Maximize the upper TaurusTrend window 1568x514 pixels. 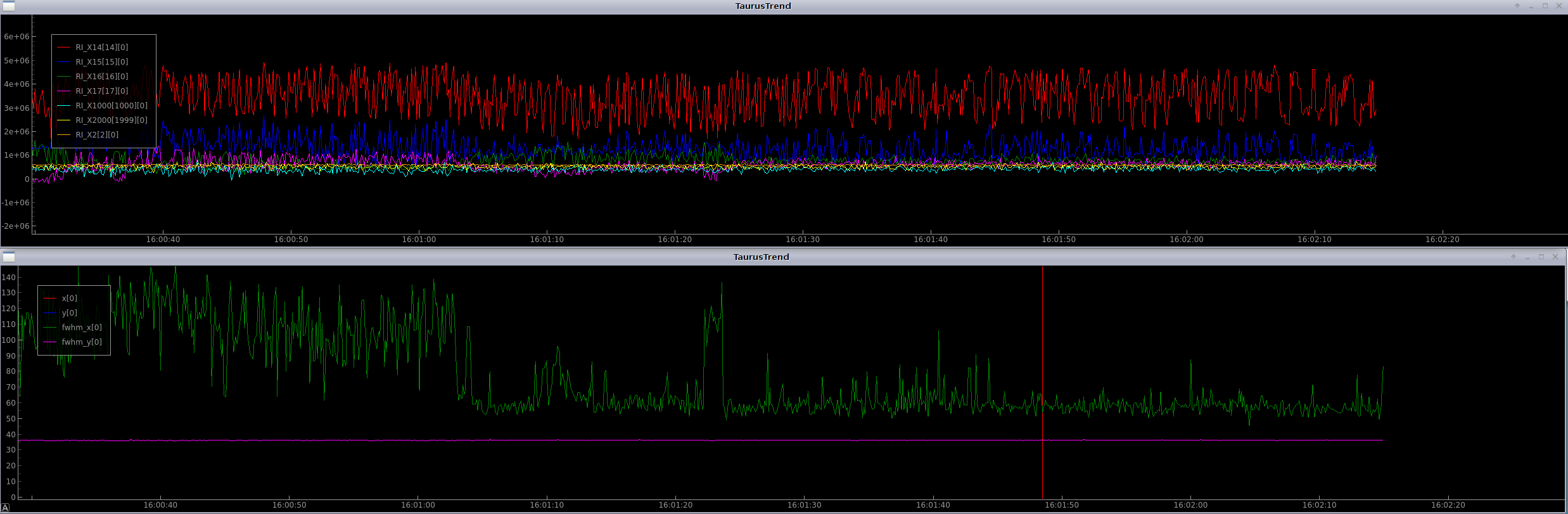point(1545,6)
